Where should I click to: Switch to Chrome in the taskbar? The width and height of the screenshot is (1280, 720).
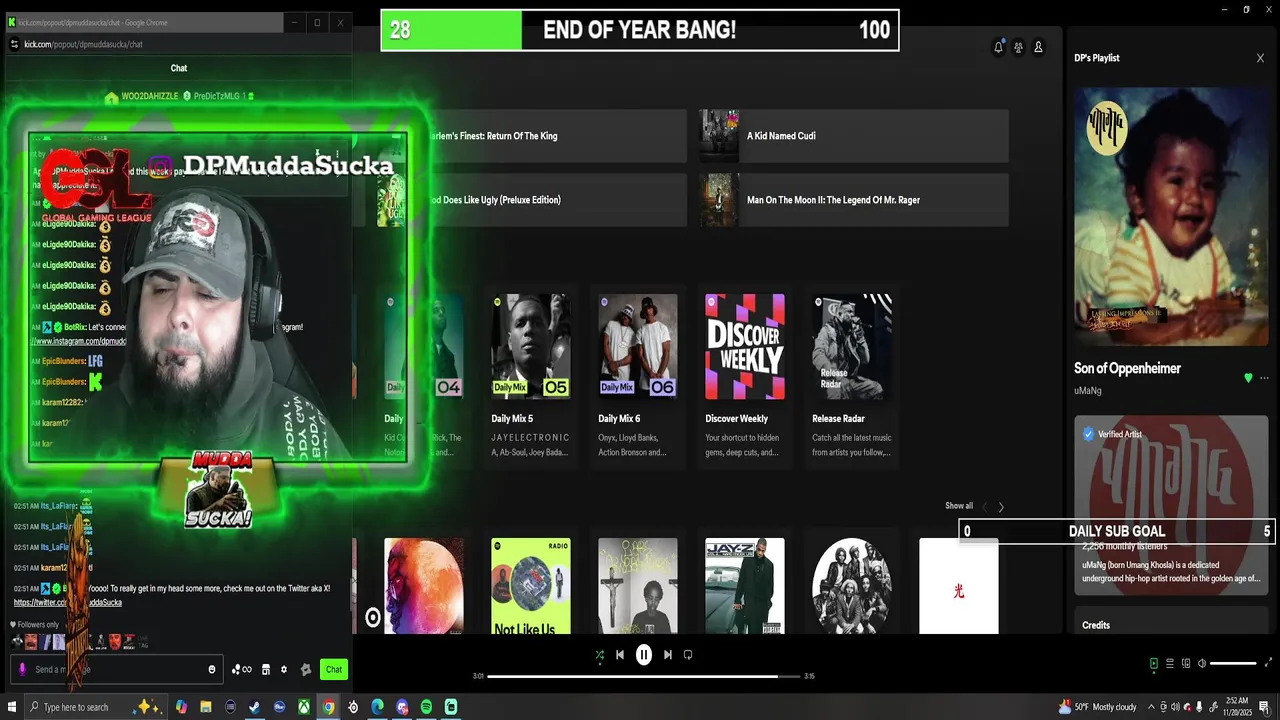pyautogui.click(x=328, y=707)
